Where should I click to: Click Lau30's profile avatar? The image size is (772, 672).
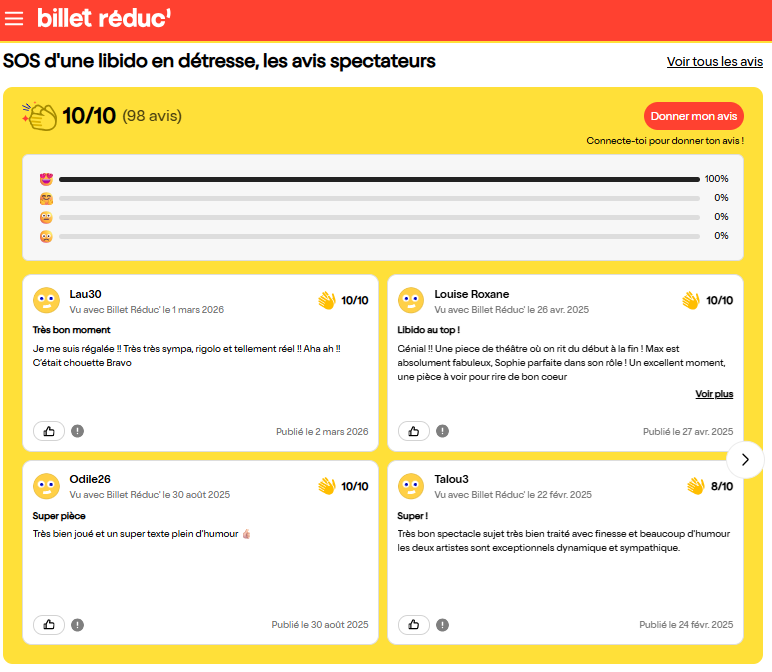point(46,300)
